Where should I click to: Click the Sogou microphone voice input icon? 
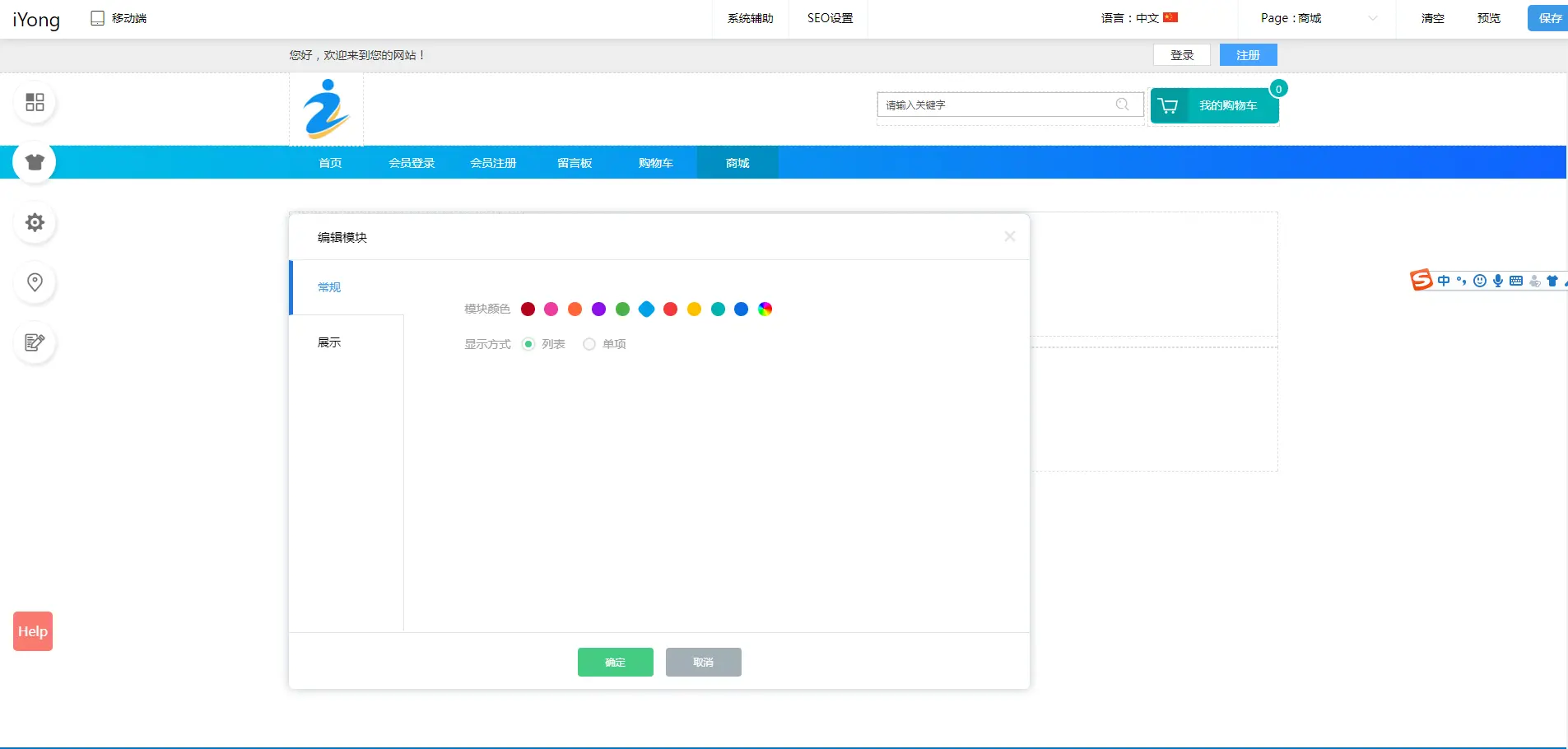[1497, 281]
